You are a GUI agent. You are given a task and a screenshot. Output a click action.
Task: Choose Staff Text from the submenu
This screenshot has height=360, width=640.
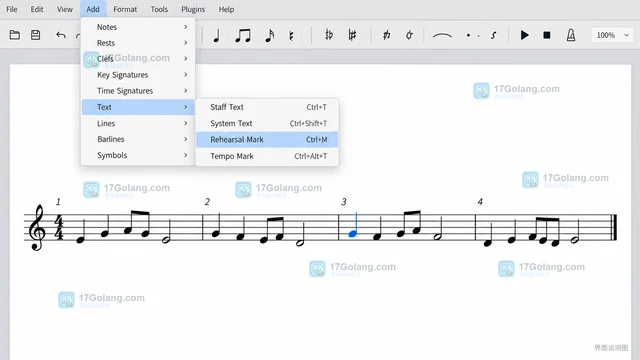click(267, 107)
